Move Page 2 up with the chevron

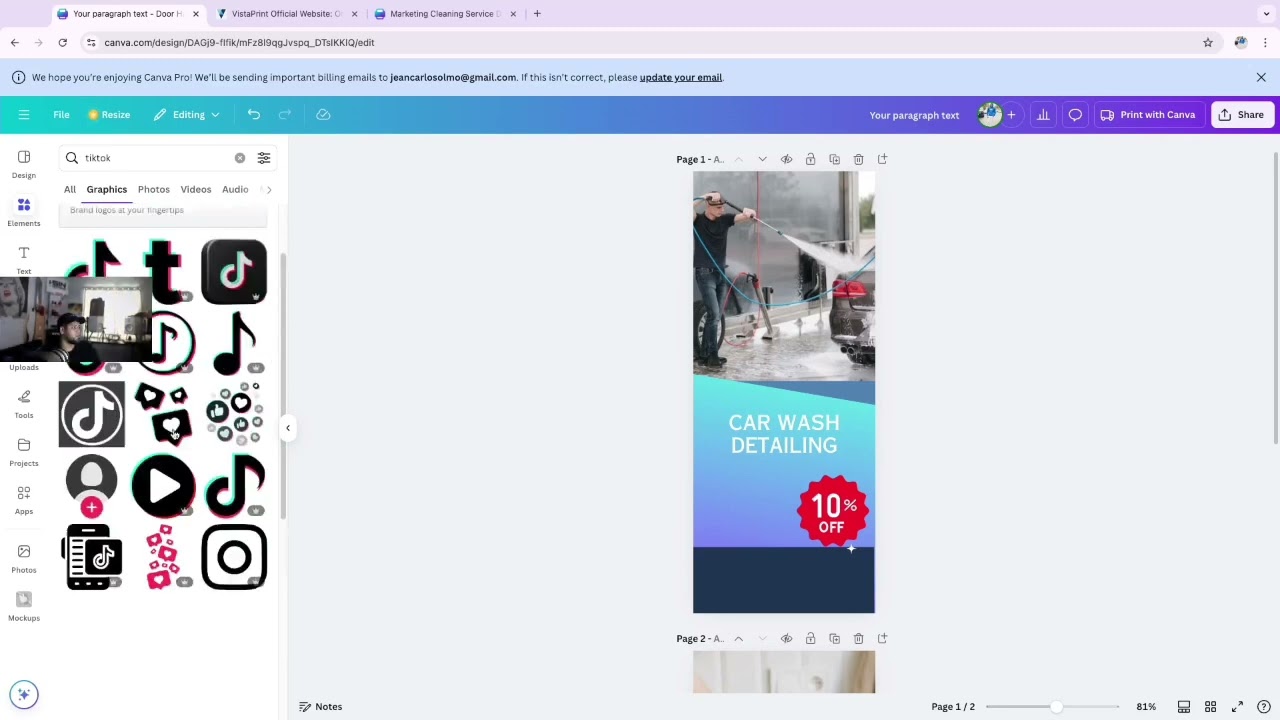click(x=738, y=638)
